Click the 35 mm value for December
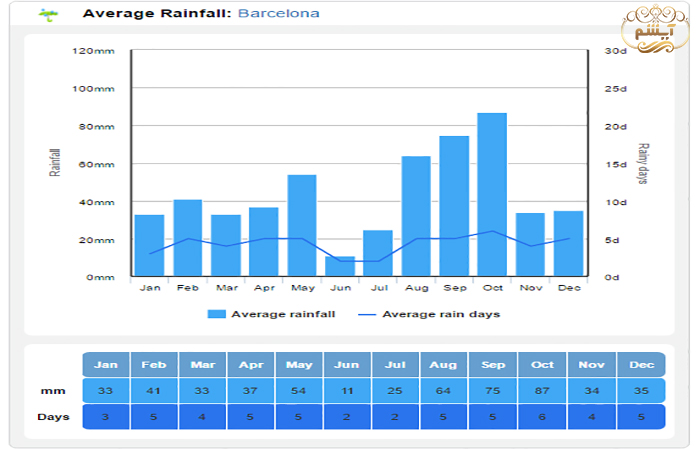 [x=641, y=391]
